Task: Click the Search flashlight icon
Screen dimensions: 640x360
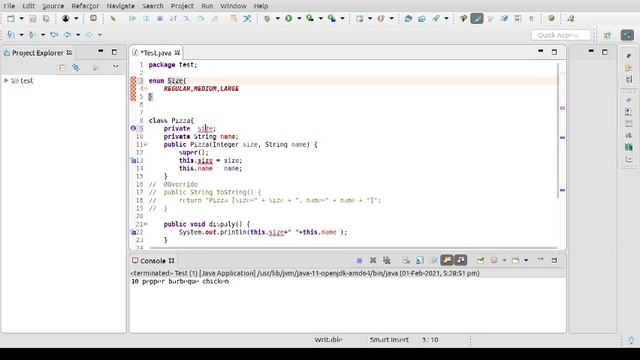Action: point(436,18)
